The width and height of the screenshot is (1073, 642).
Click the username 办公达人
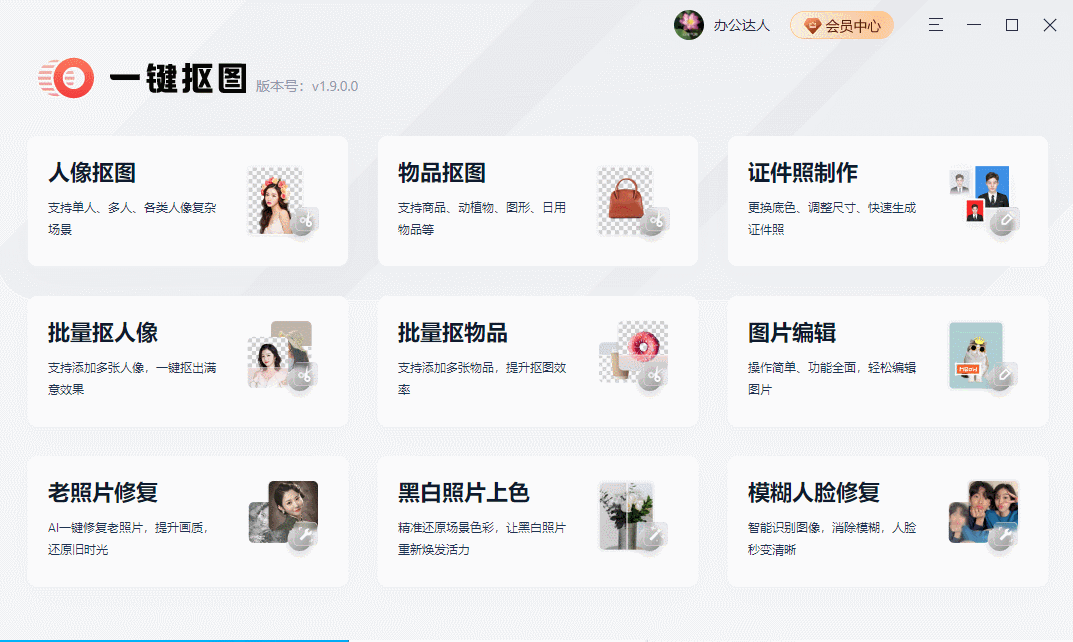[x=742, y=25]
